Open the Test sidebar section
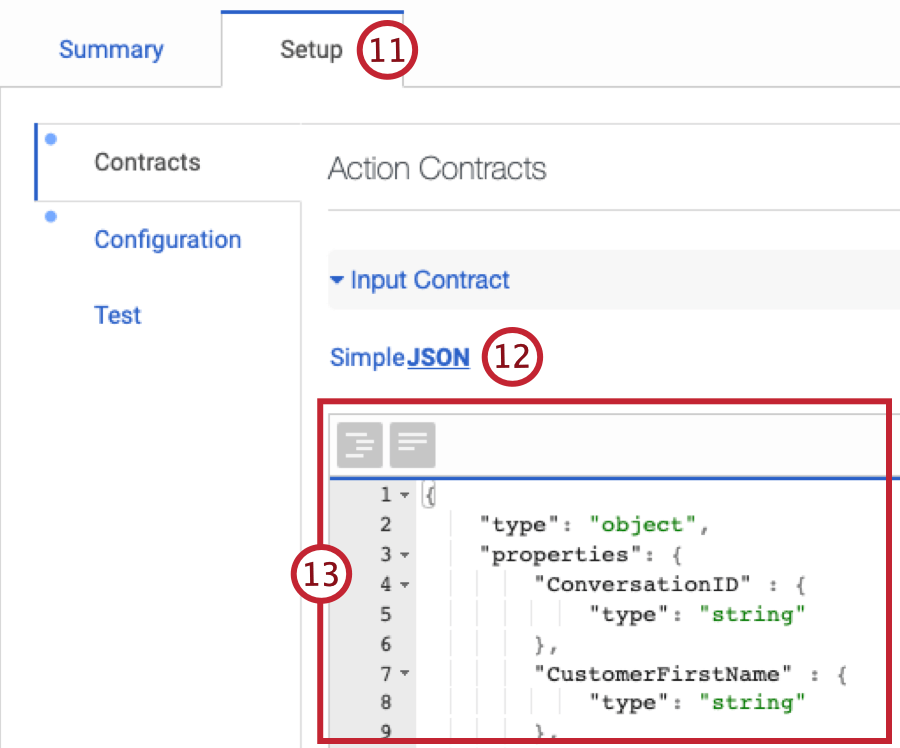The height and width of the screenshot is (748, 900). coord(117,315)
